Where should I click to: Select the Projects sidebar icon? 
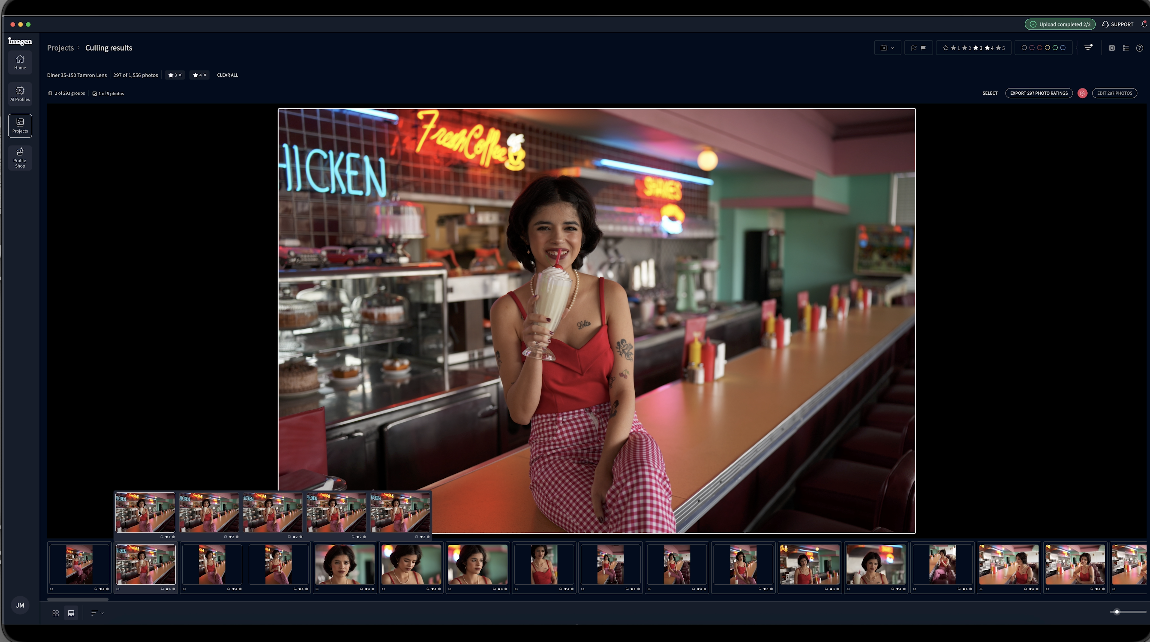[x=20, y=125]
